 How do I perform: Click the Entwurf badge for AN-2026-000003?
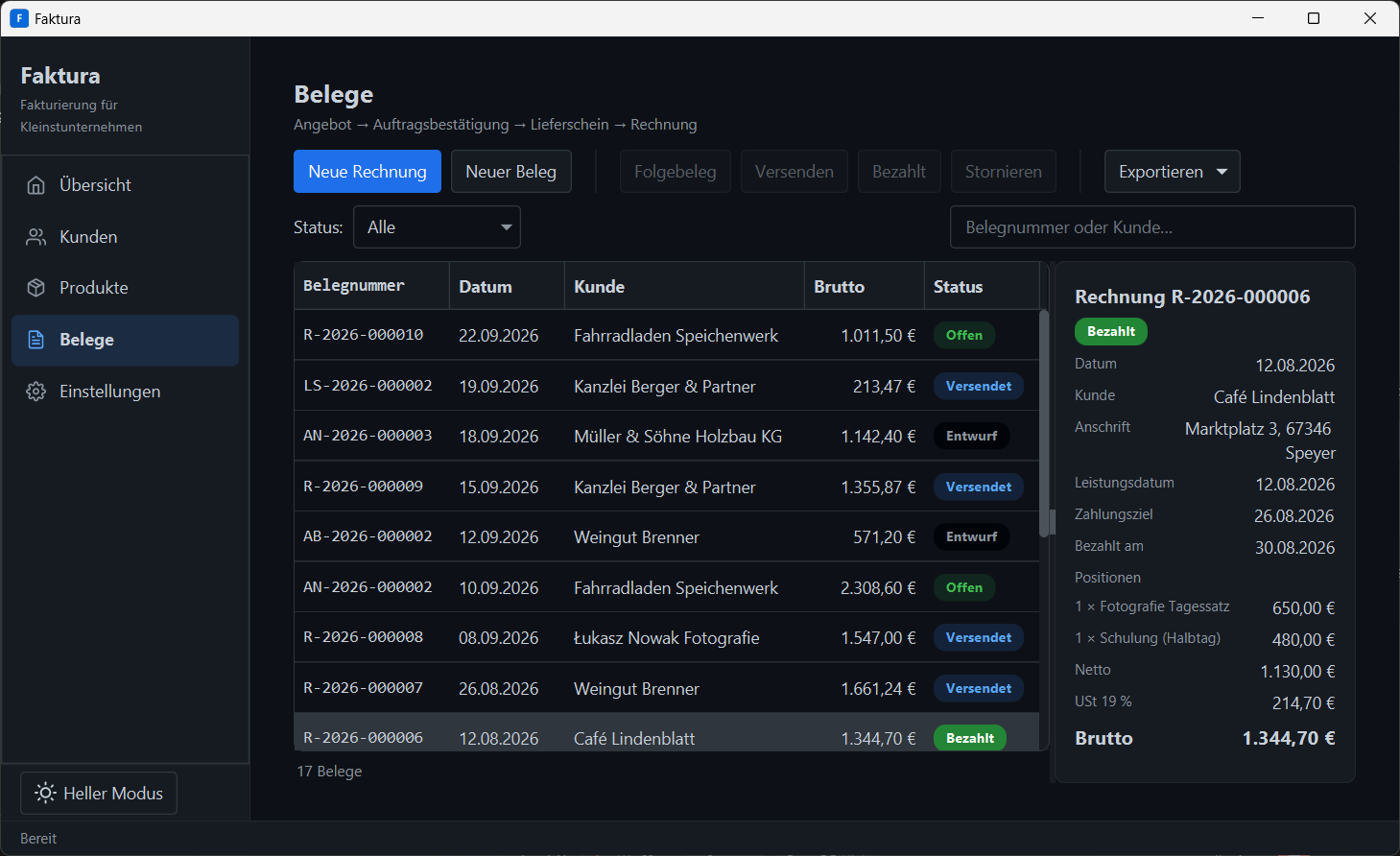[x=972, y=436]
